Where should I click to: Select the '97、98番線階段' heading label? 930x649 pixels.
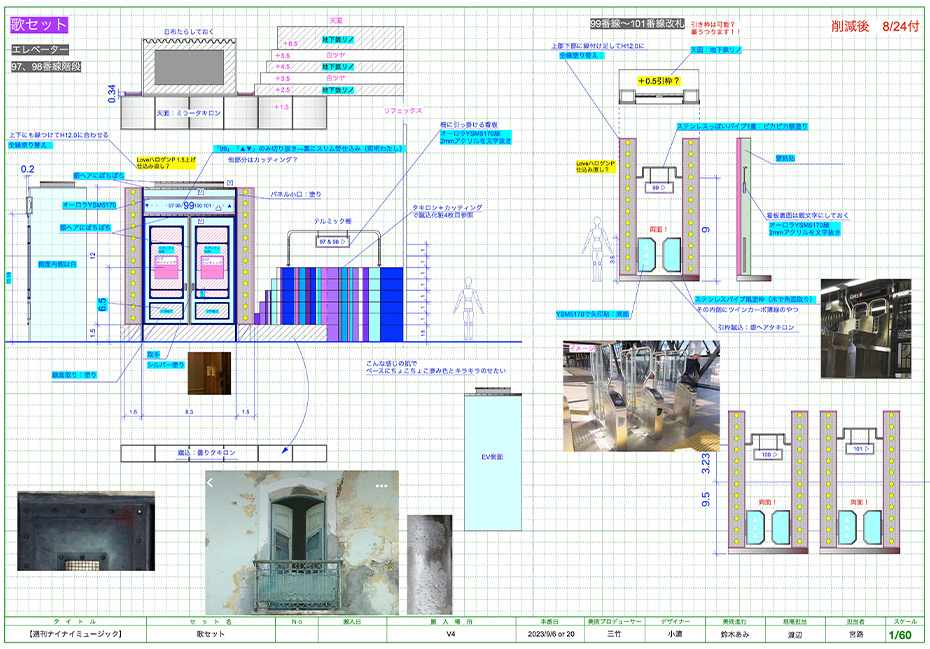46,66
